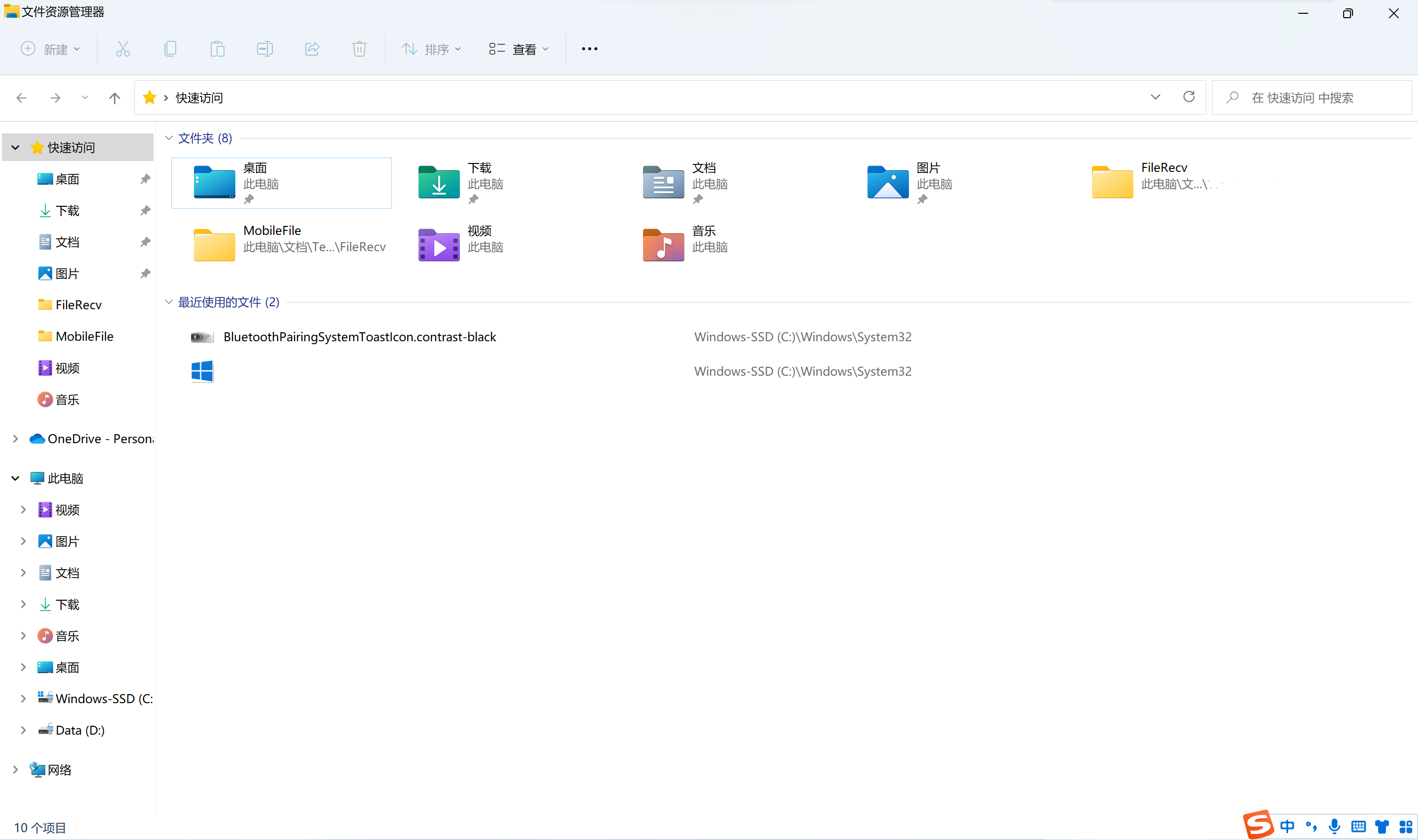
Task: Click the Copy icon in toolbar
Action: tap(170, 49)
